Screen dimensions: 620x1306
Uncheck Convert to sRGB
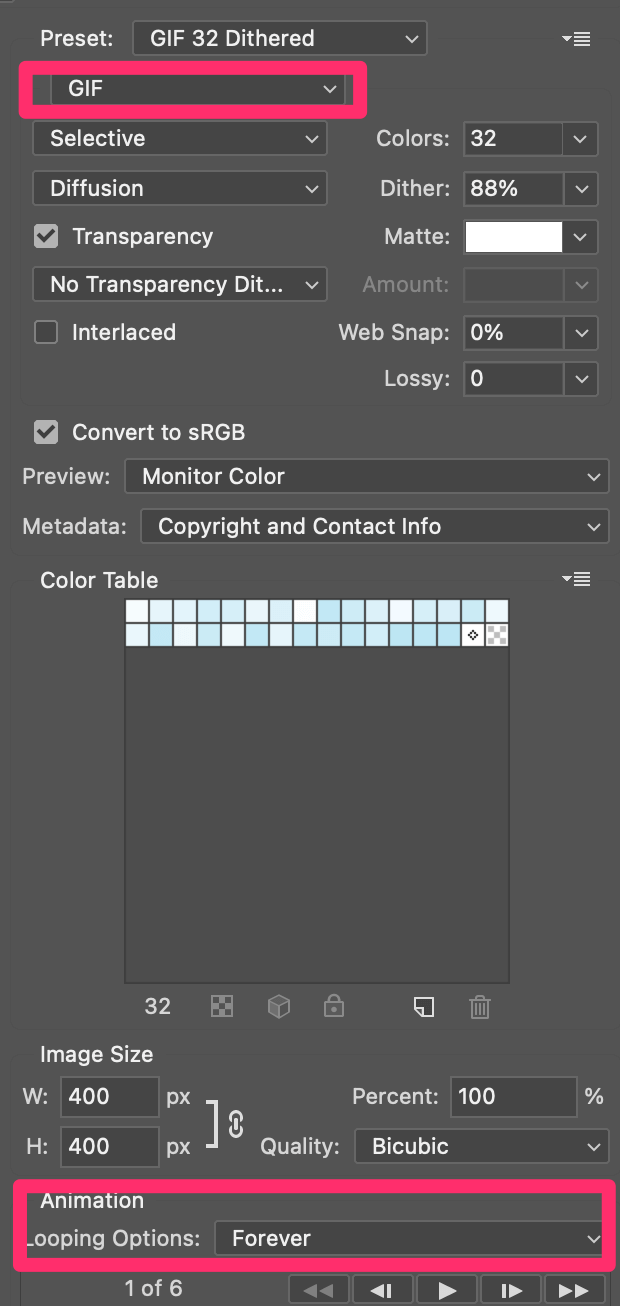[45, 432]
